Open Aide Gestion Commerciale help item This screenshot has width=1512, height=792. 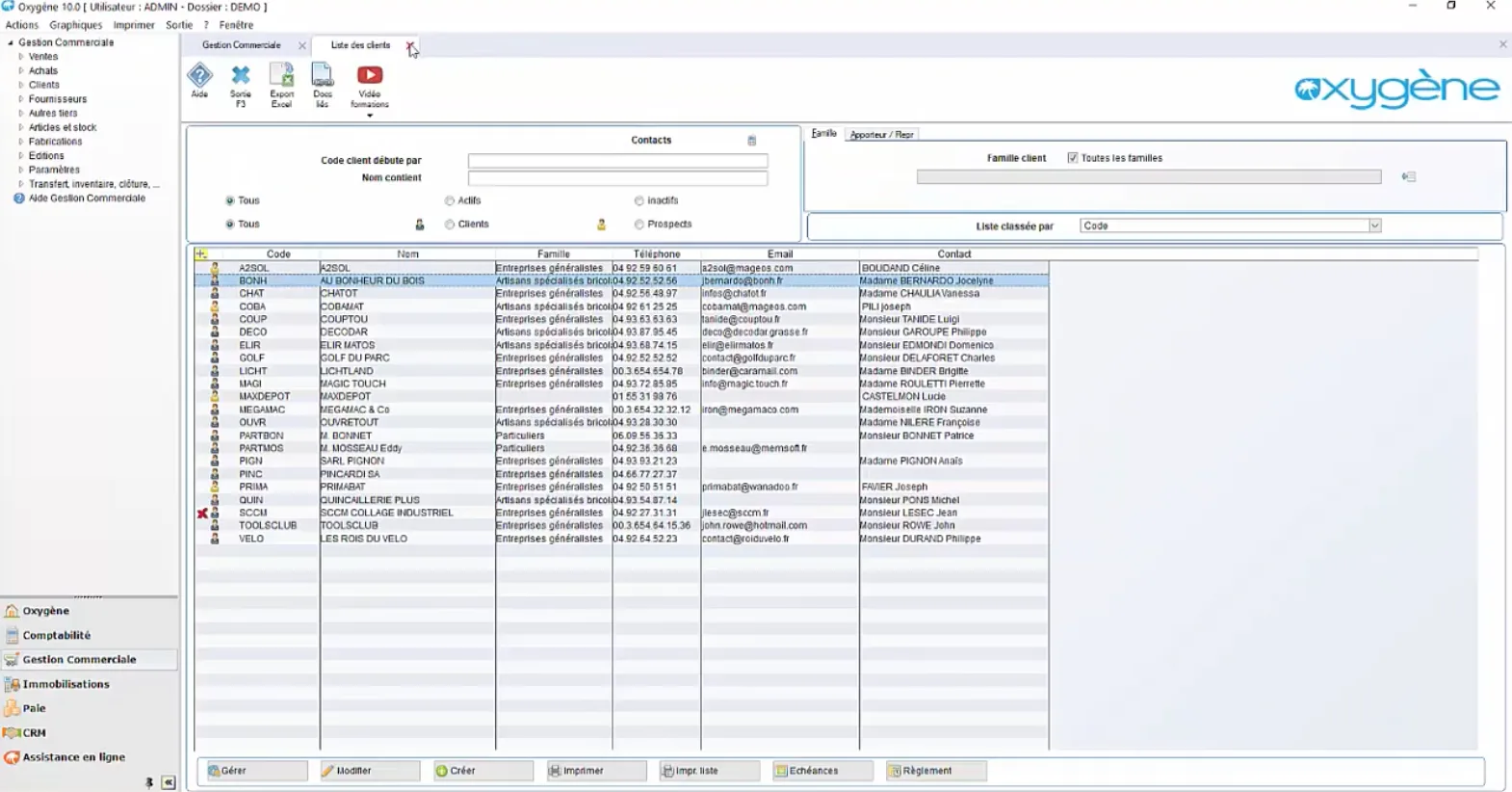pos(87,198)
